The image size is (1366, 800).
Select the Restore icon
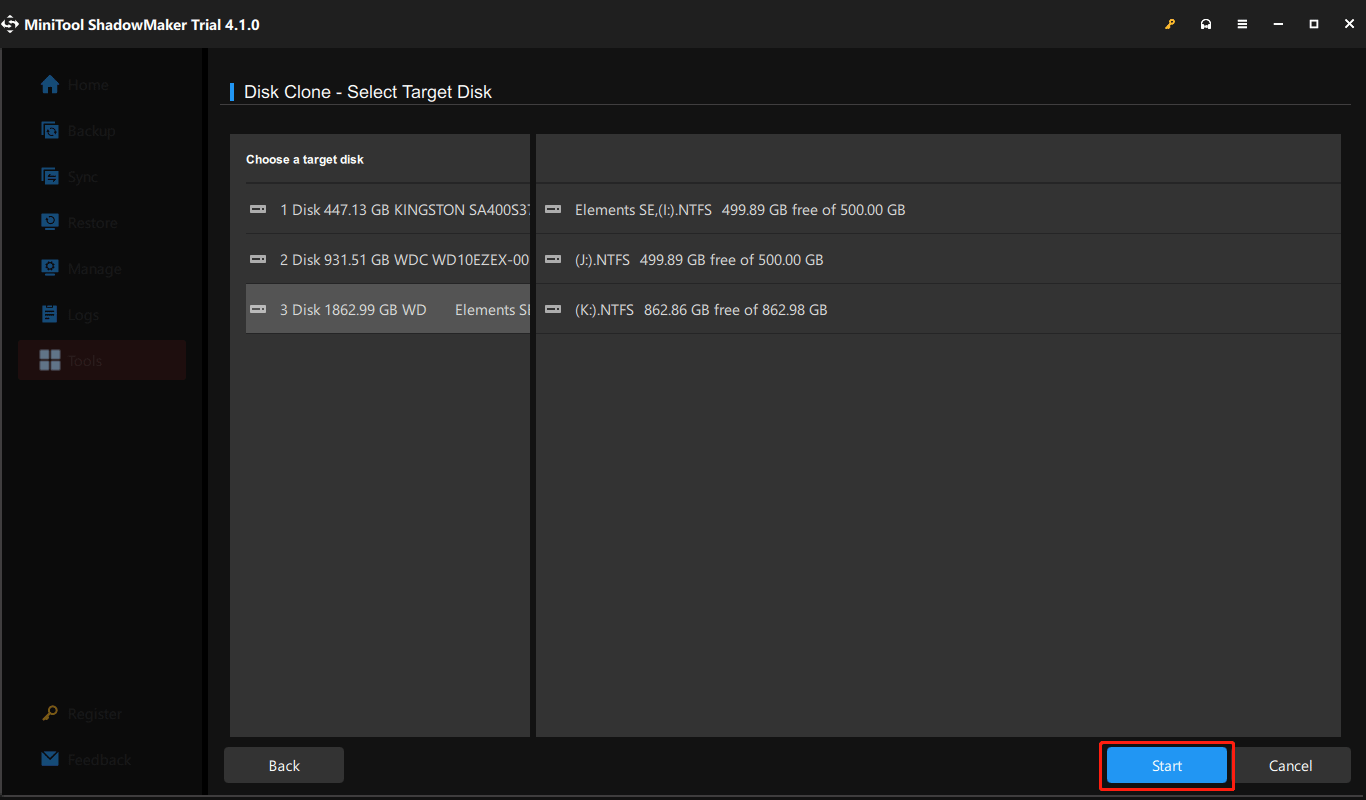point(49,222)
